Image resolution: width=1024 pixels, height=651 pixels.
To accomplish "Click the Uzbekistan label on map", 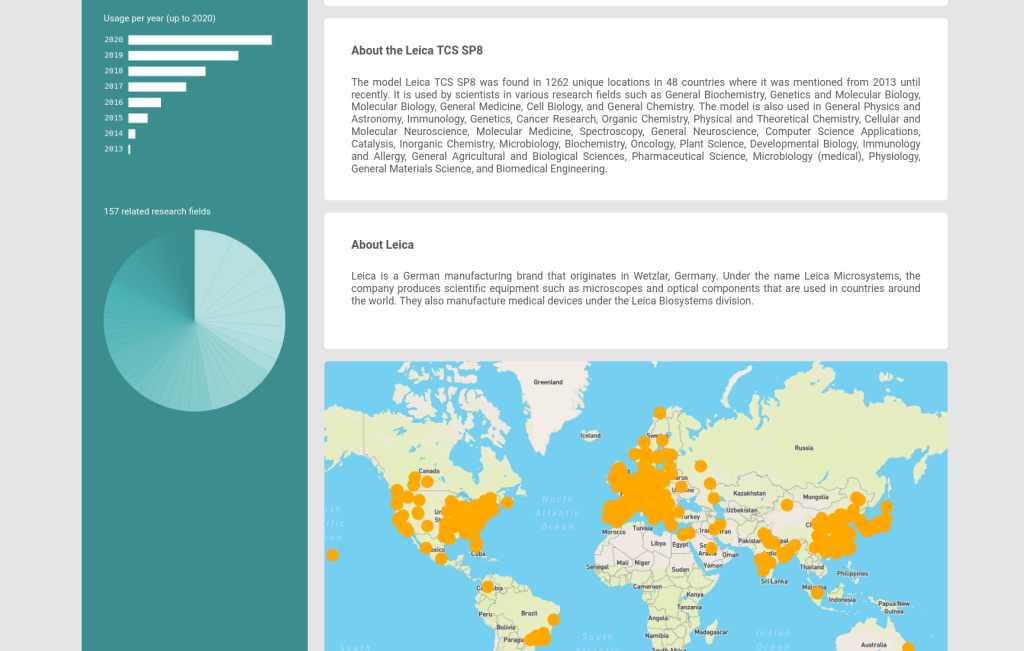I will pyautogui.click(x=742, y=510).
